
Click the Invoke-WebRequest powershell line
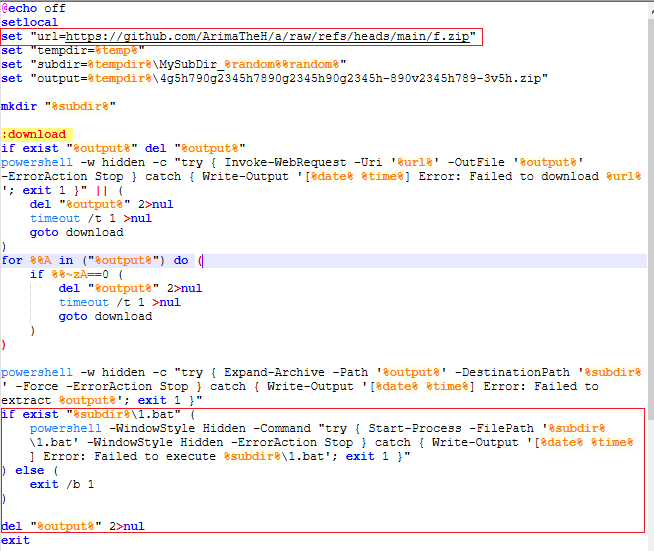pos(292,162)
